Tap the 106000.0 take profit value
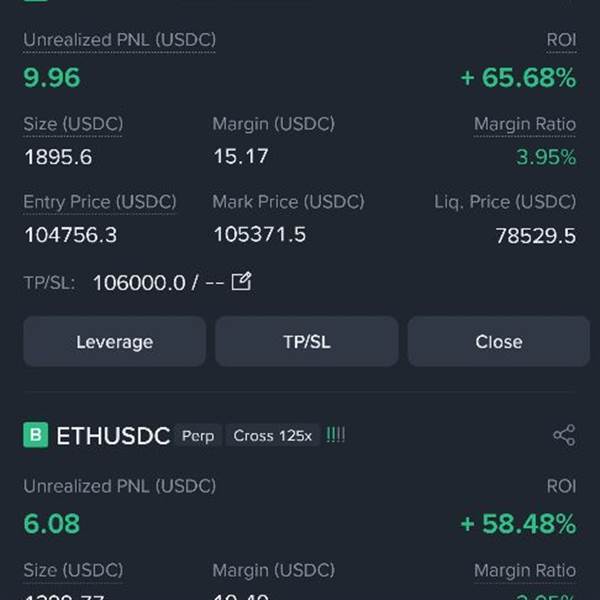Screen dimensions: 600x600 [x=138, y=282]
